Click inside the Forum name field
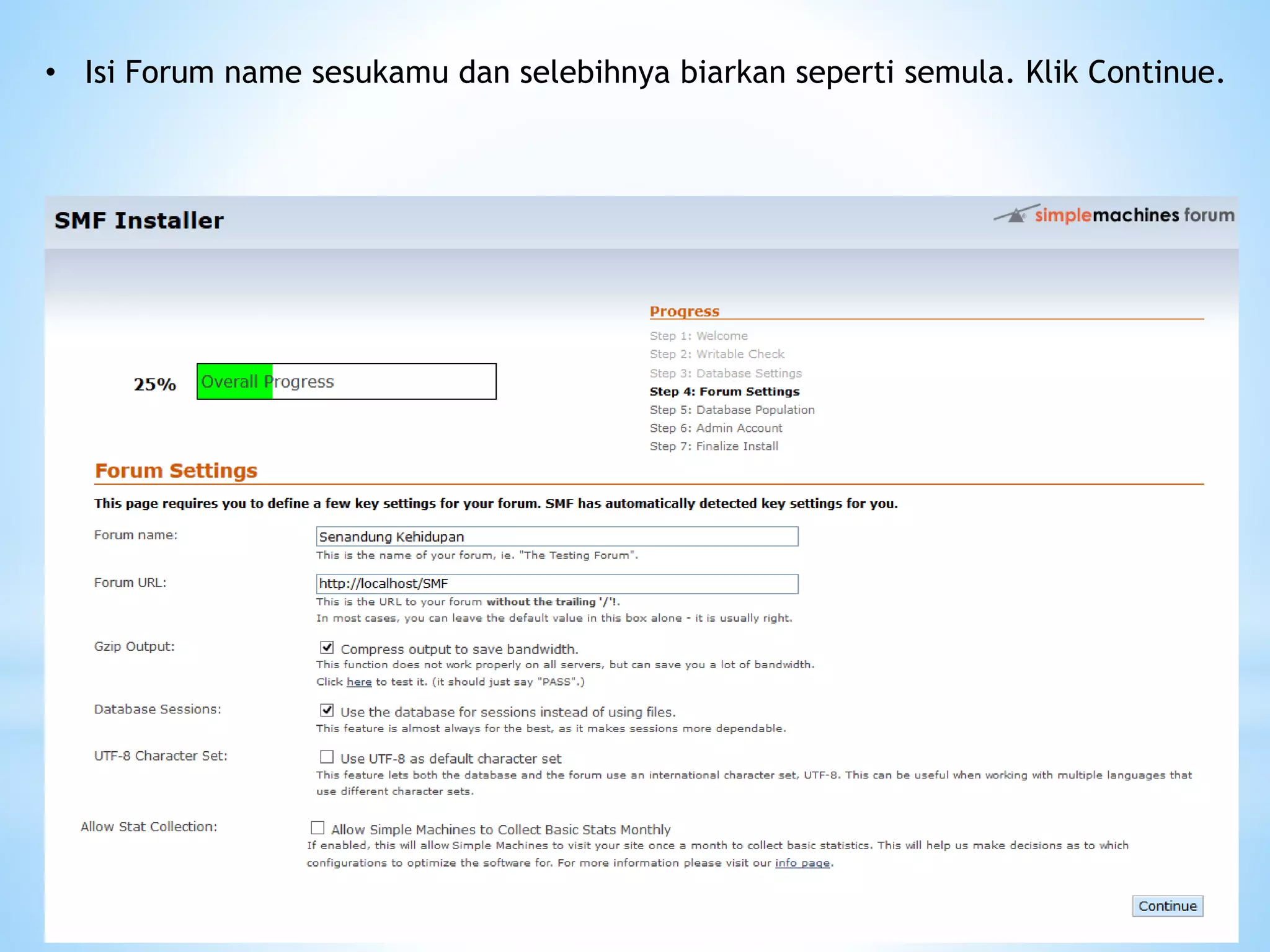Image resolution: width=1270 pixels, height=952 pixels. tap(557, 536)
